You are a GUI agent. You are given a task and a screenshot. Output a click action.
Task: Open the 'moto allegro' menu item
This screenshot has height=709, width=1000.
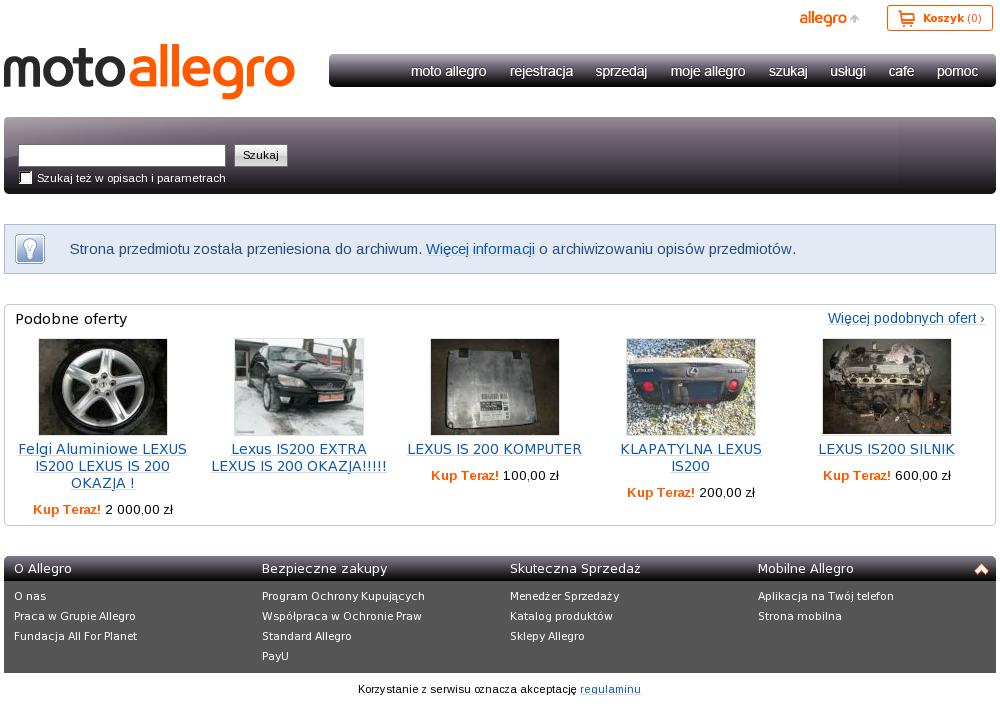tap(448, 71)
